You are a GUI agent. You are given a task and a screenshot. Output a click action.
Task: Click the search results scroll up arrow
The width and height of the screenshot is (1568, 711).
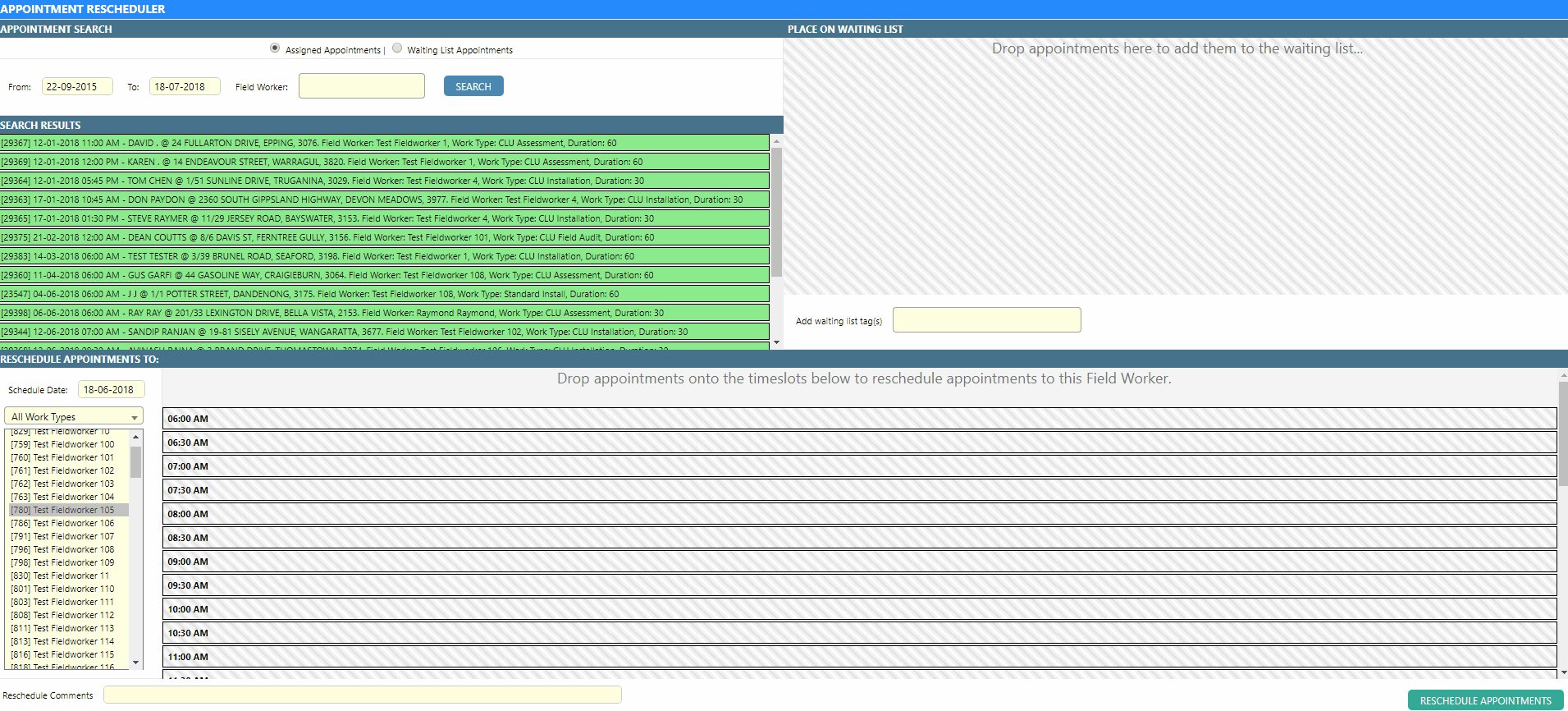776,141
